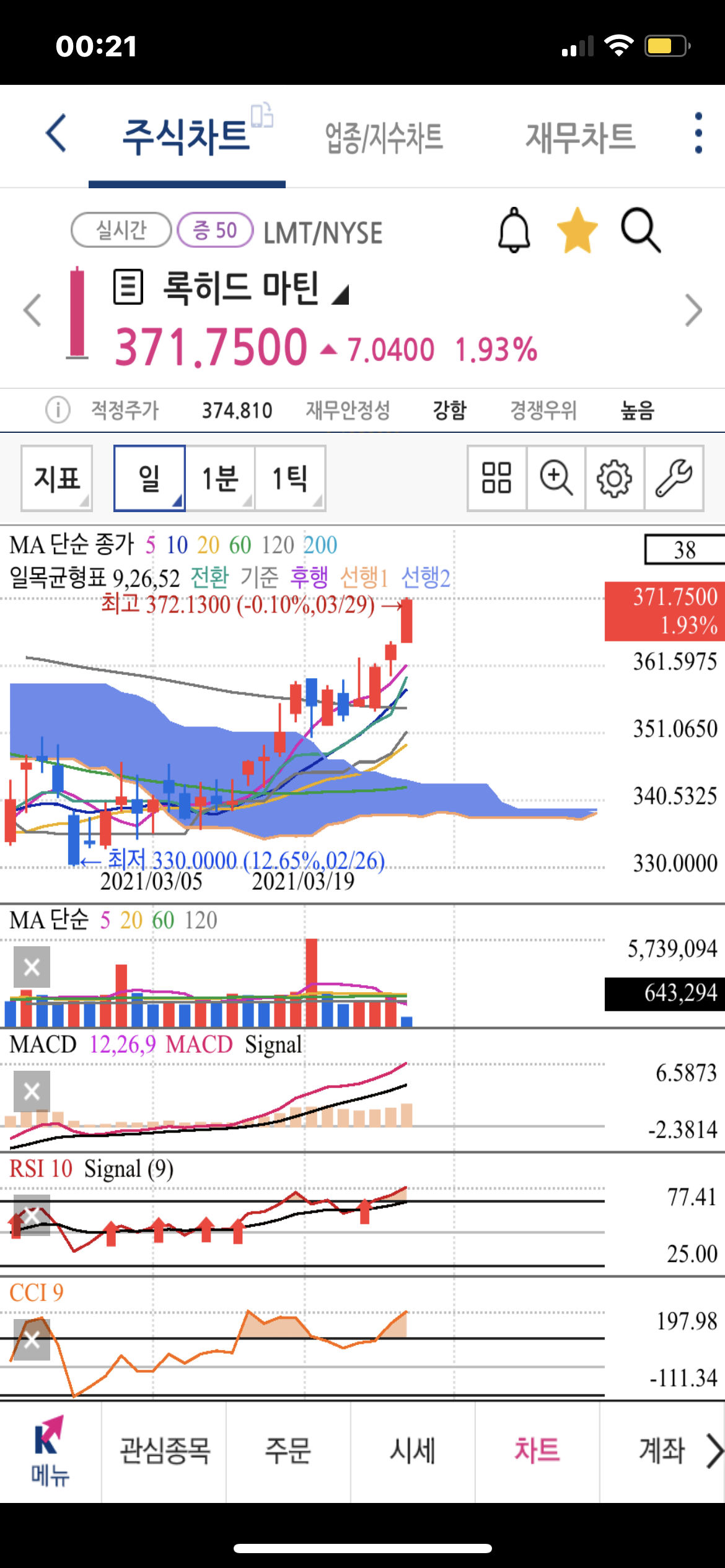Viewport: 725px width, 1568px height.
Task: Tap the MACD 12,26,9 panel title
Action: pyautogui.click(x=156, y=1044)
